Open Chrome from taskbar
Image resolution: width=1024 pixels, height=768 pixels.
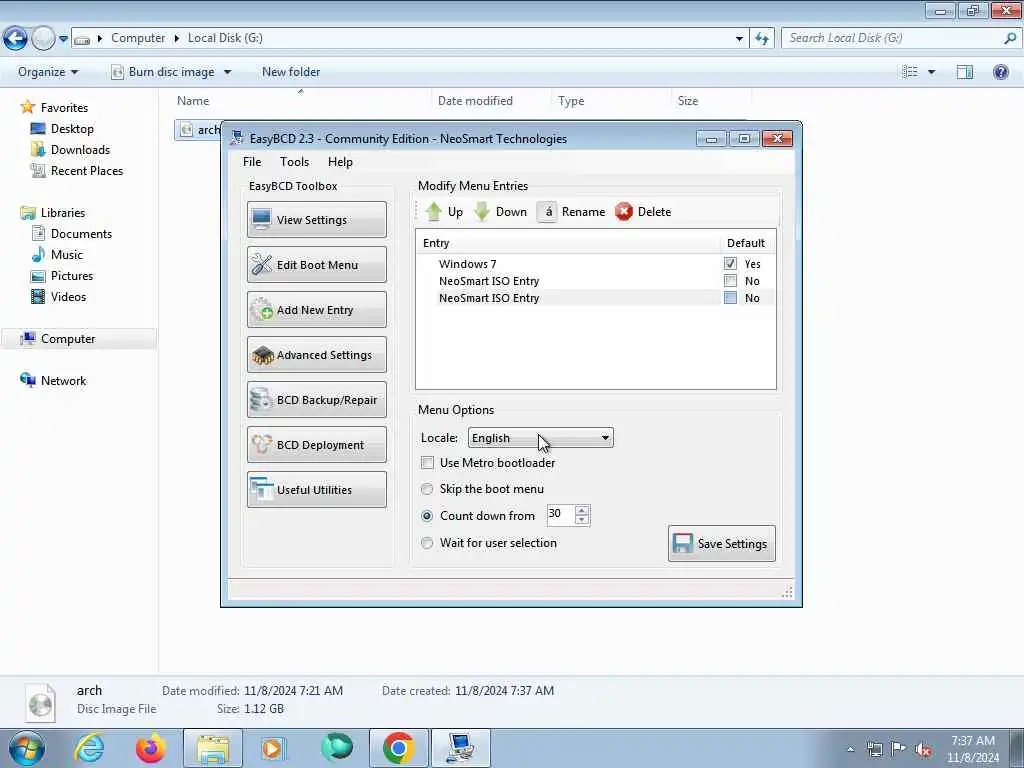tap(398, 748)
